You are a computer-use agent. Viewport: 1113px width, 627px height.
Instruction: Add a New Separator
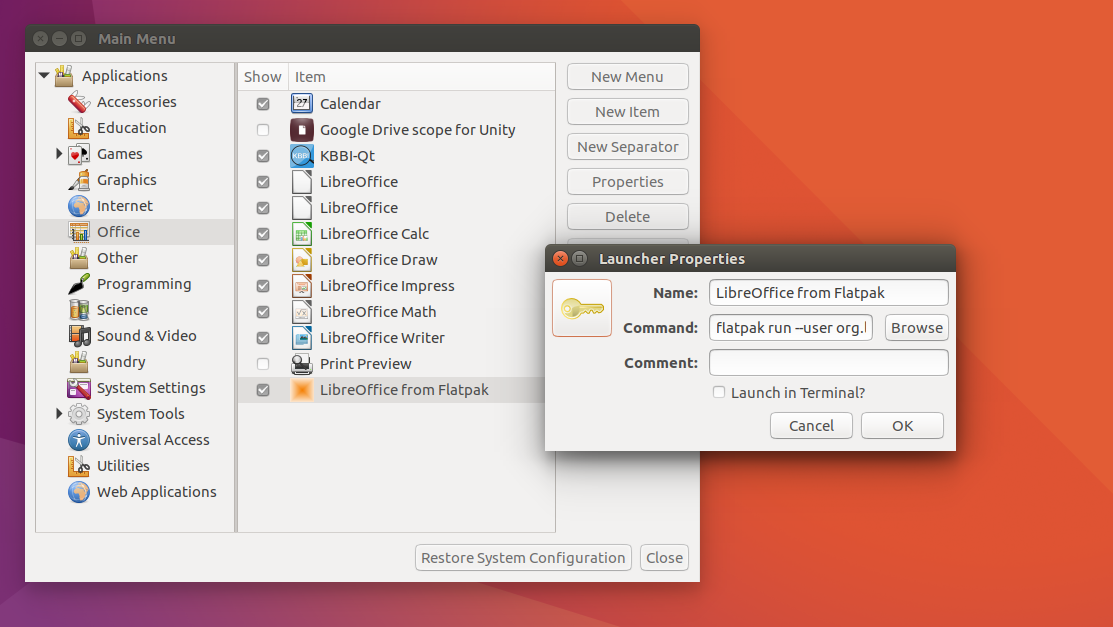[627, 147]
